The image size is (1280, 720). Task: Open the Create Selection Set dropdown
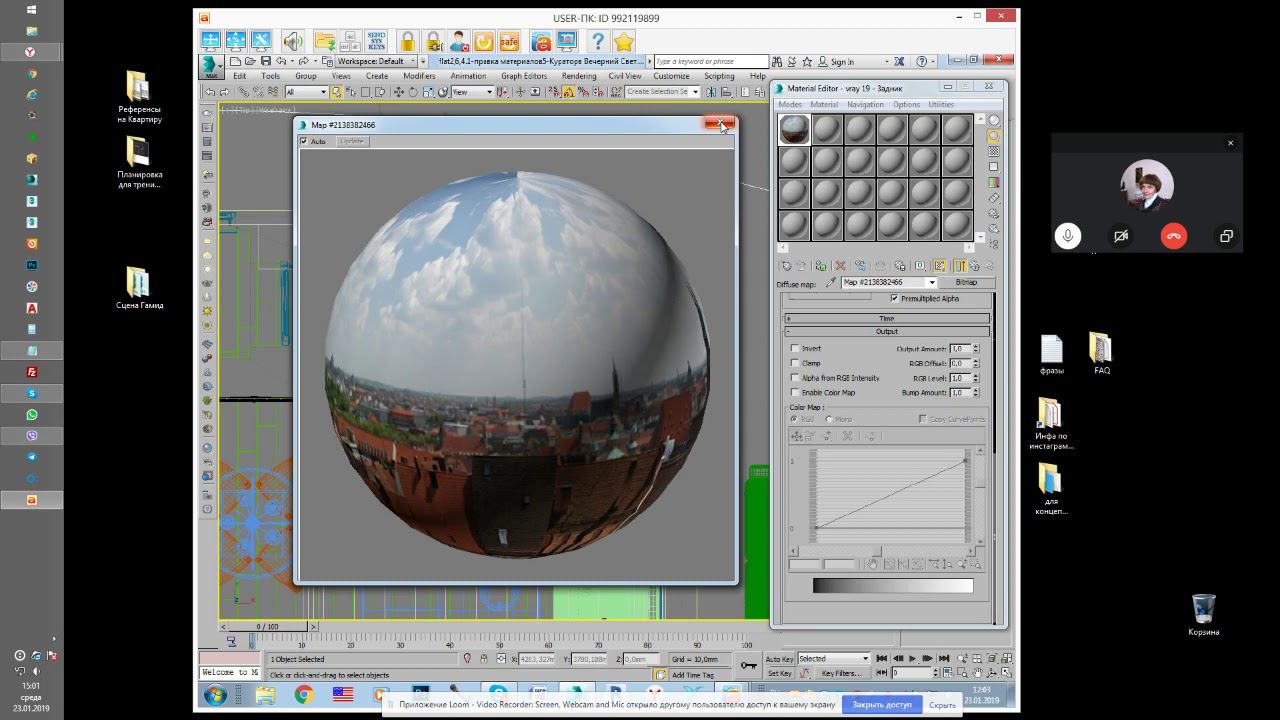[x=662, y=92]
